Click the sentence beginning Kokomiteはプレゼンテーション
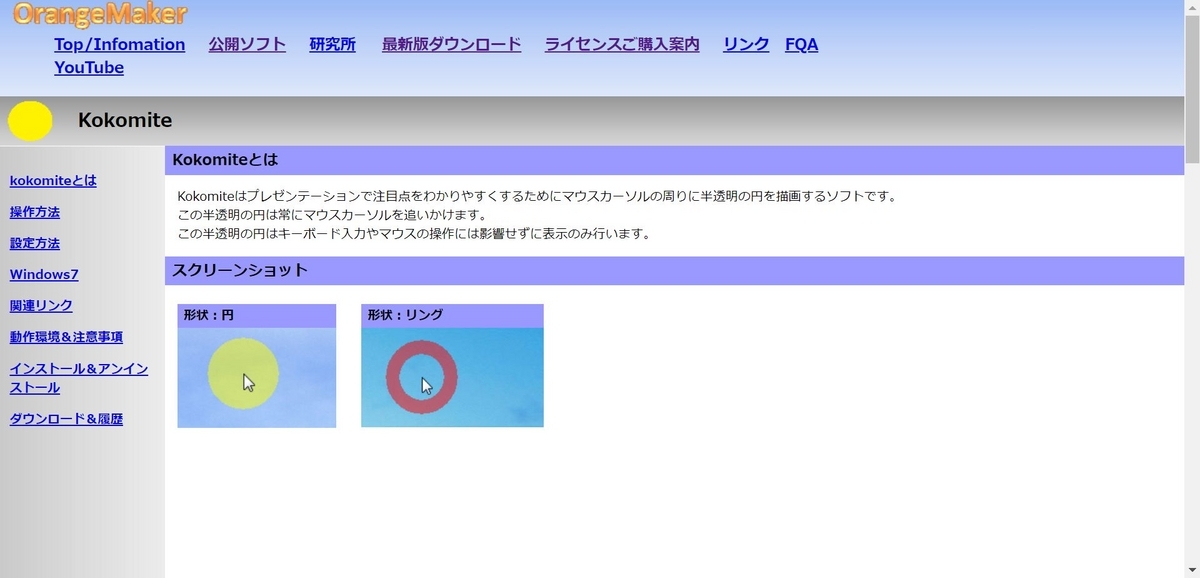 537,196
